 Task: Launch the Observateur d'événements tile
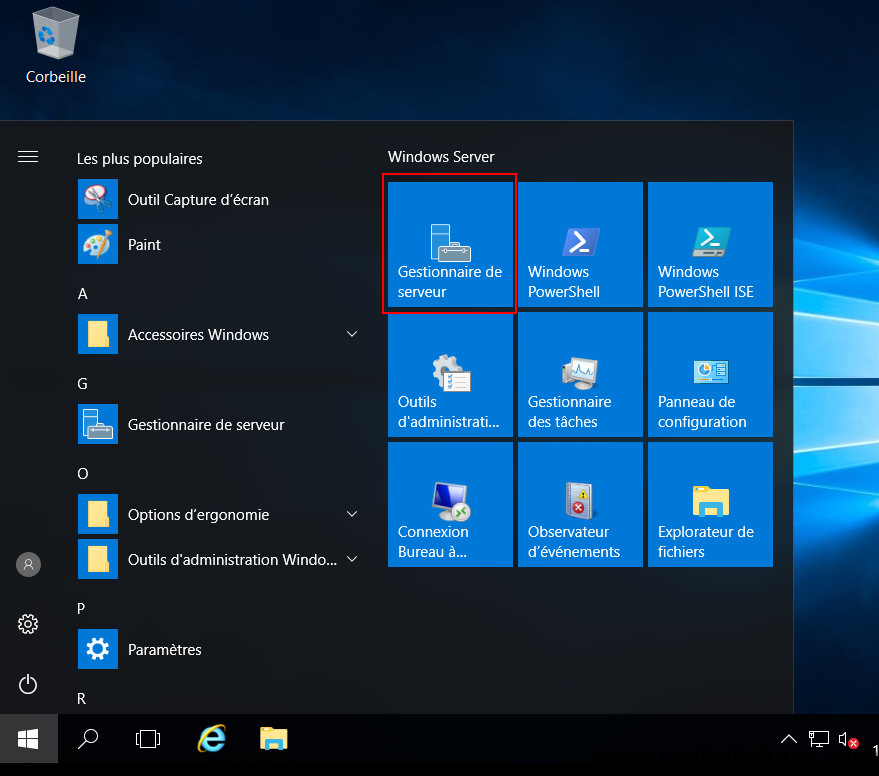coord(580,504)
